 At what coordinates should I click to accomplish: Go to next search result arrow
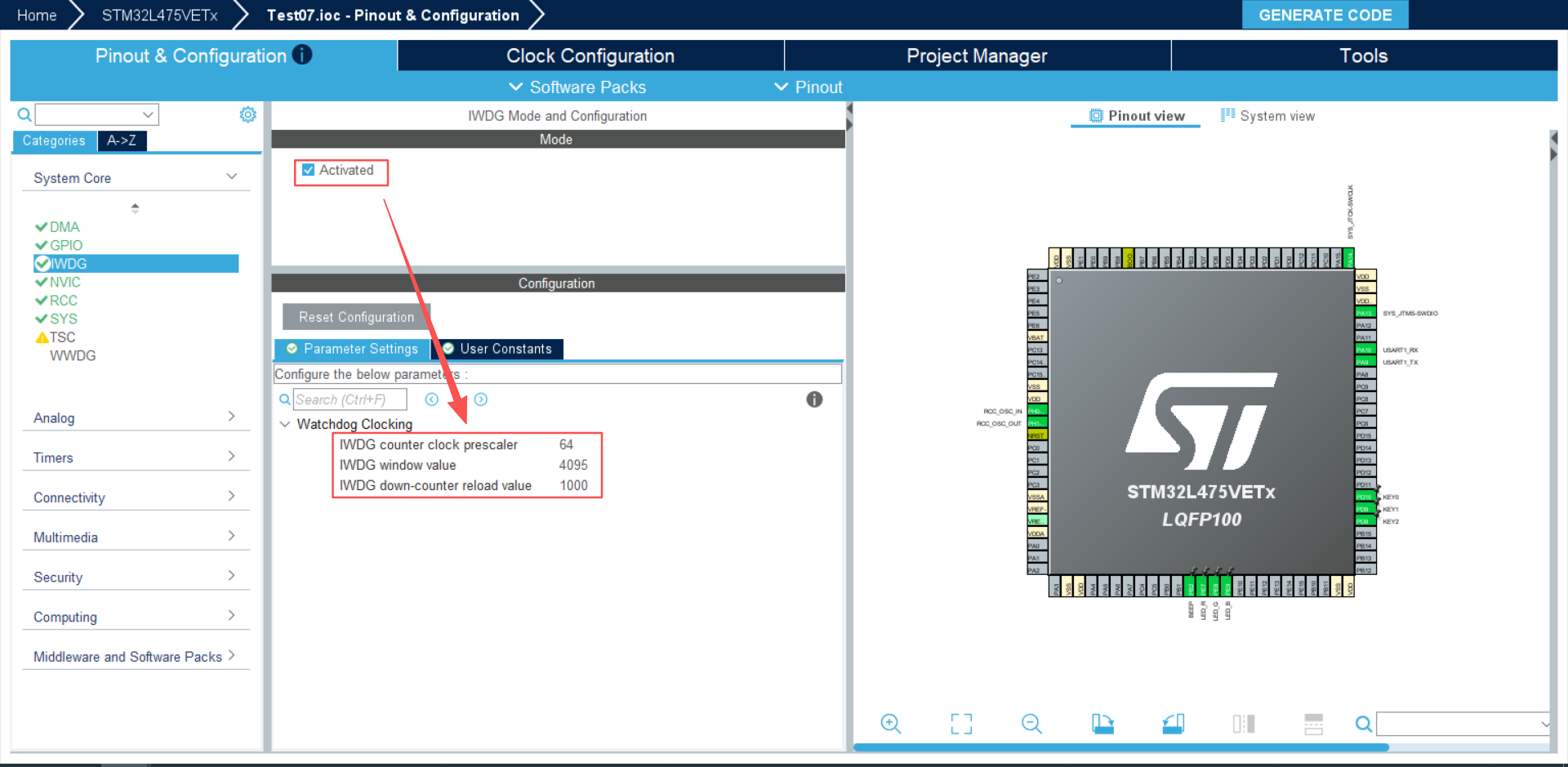(x=481, y=399)
